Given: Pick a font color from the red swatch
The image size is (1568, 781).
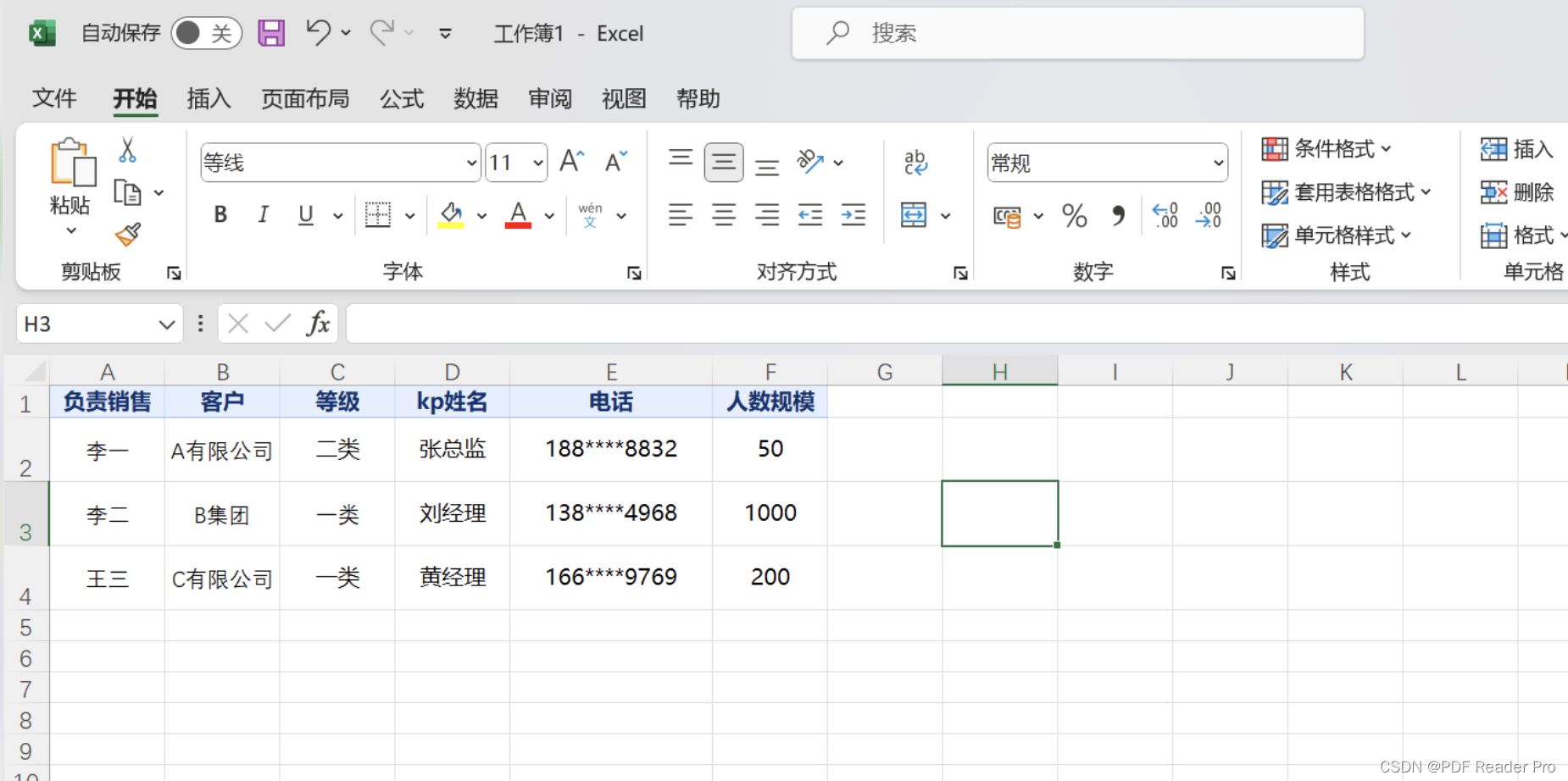Looking at the screenshot, I should (x=518, y=223).
